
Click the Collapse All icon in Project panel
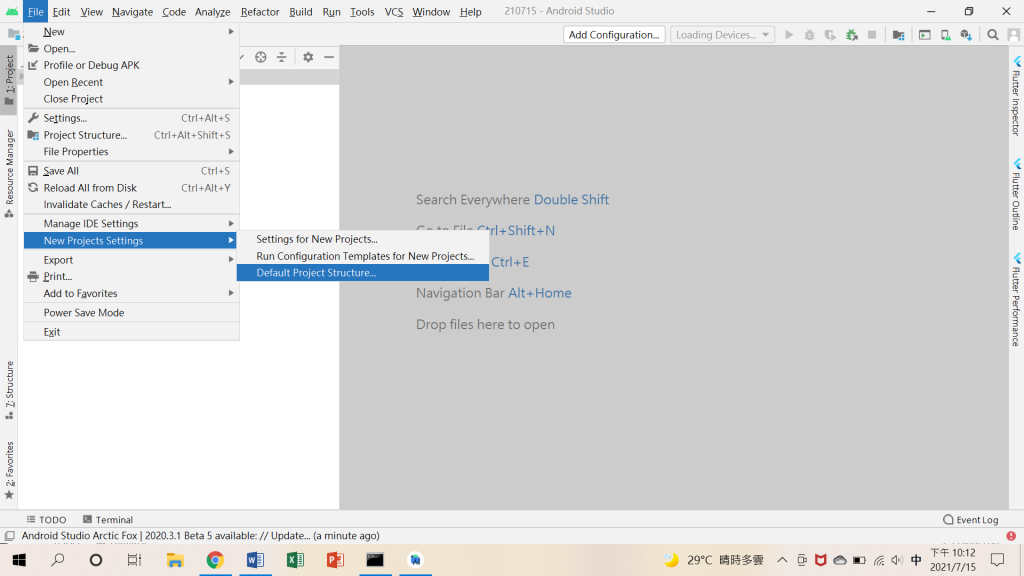281,57
